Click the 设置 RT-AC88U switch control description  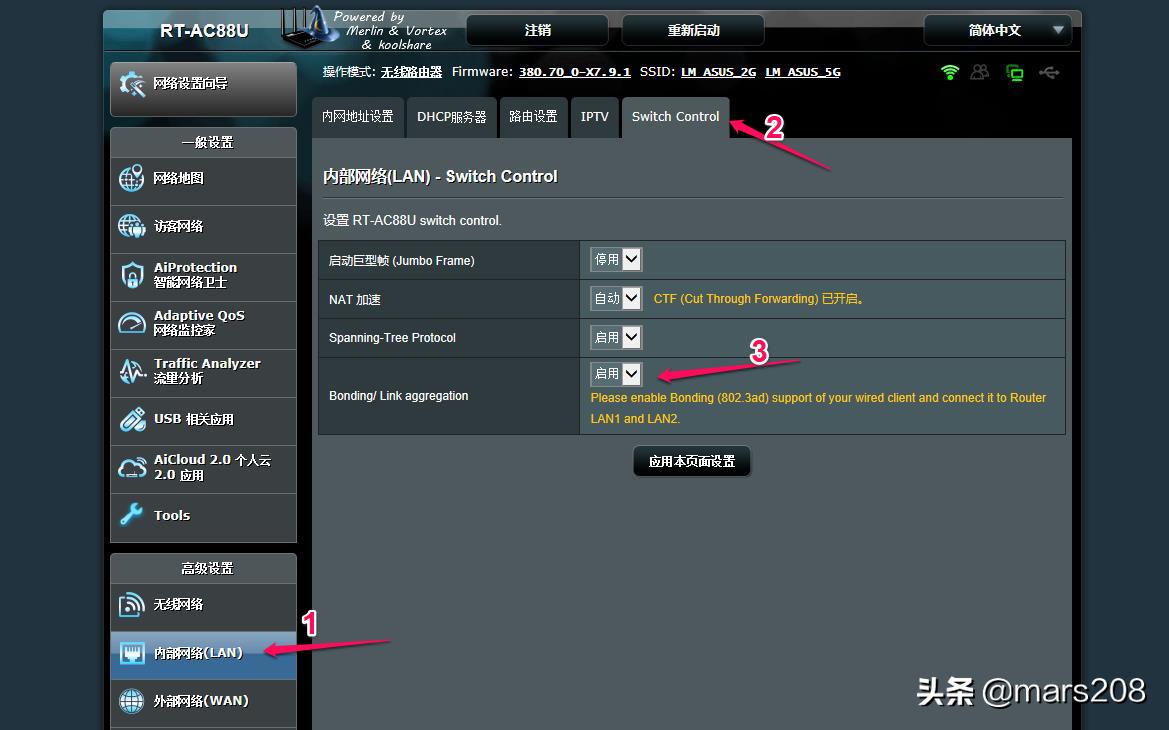(x=412, y=221)
